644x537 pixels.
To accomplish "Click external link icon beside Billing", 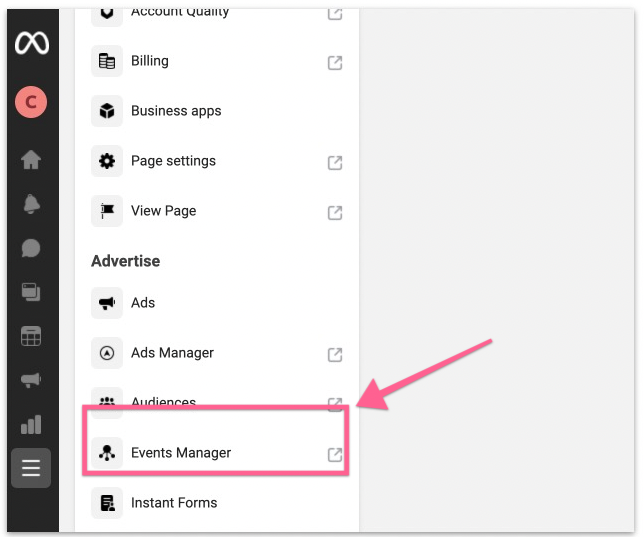I will tap(335, 63).
